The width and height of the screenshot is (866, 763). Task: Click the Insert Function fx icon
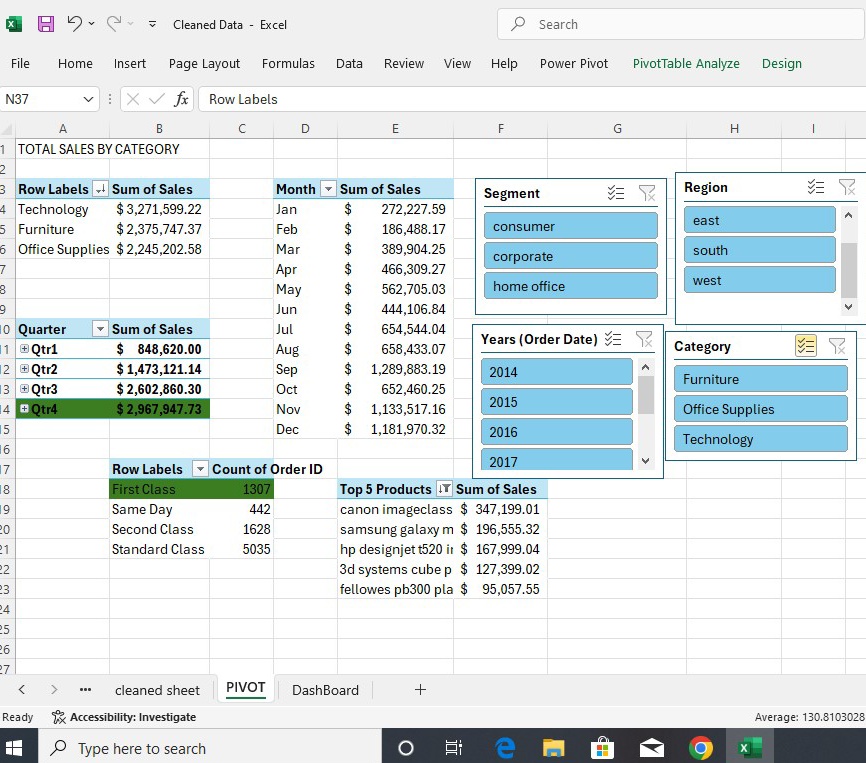pyautogui.click(x=181, y=99)
